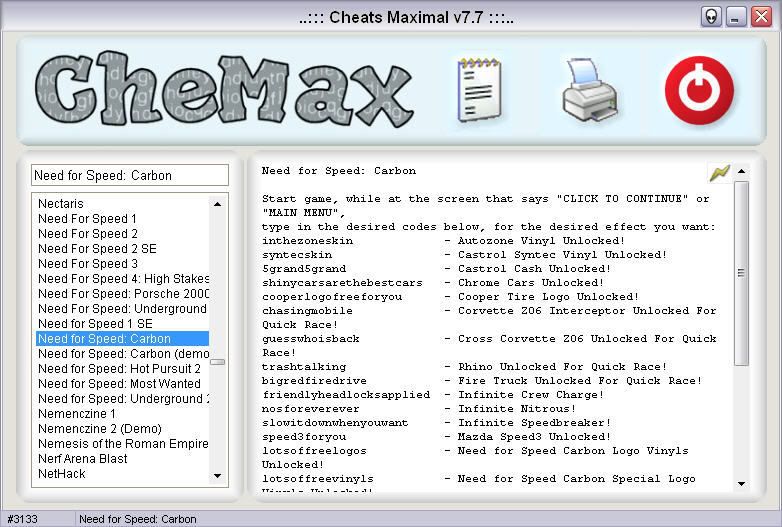Click the cheat heading Need for Speed: Carbon
Image resolution: width=782 pixels, height=527 pixels.
pyautogui.click(x=339, y=171)
